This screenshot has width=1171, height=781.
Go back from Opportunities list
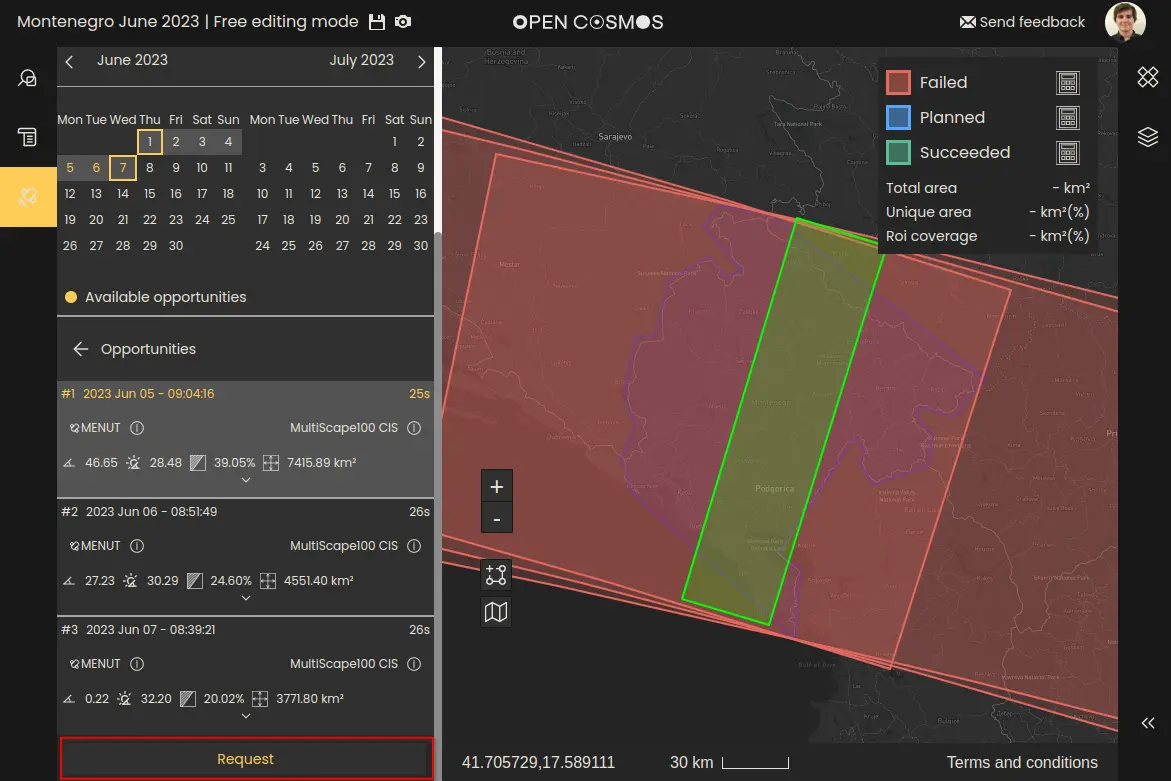click(81, 349)
